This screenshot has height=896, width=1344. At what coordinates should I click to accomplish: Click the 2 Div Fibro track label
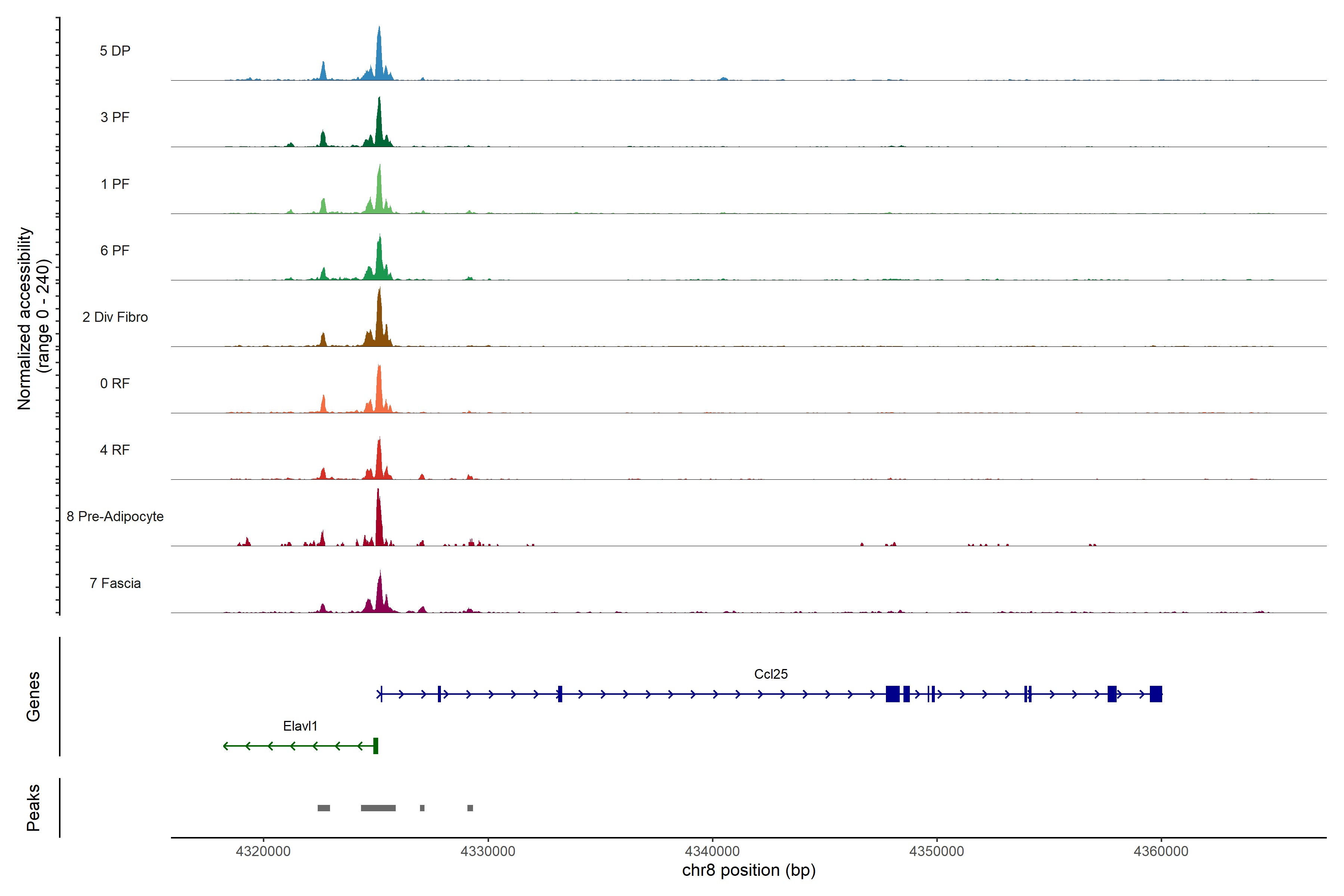(115, 317)
